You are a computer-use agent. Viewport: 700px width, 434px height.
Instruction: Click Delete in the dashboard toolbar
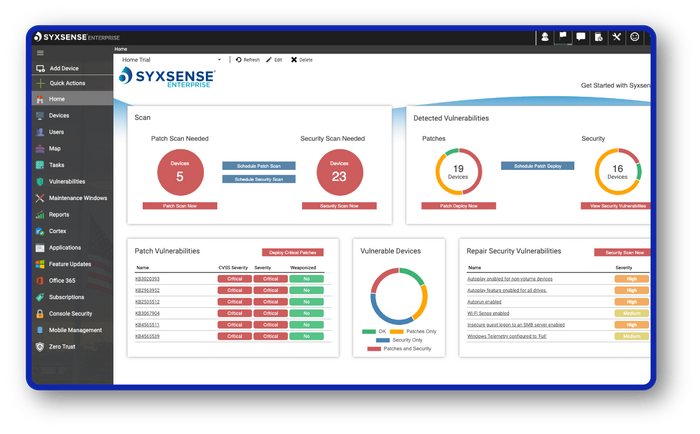302,60
